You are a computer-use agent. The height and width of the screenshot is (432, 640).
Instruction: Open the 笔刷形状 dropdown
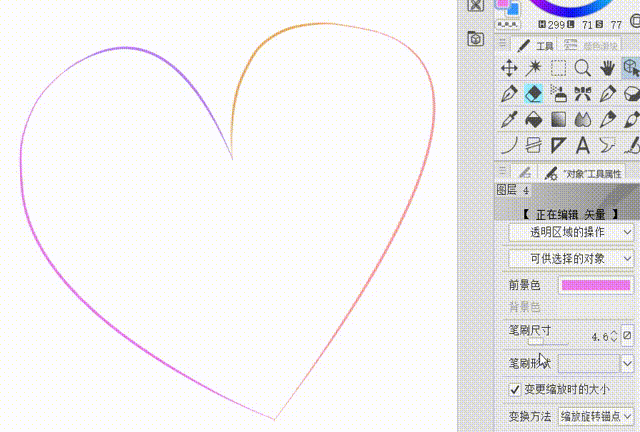[596, 363]
